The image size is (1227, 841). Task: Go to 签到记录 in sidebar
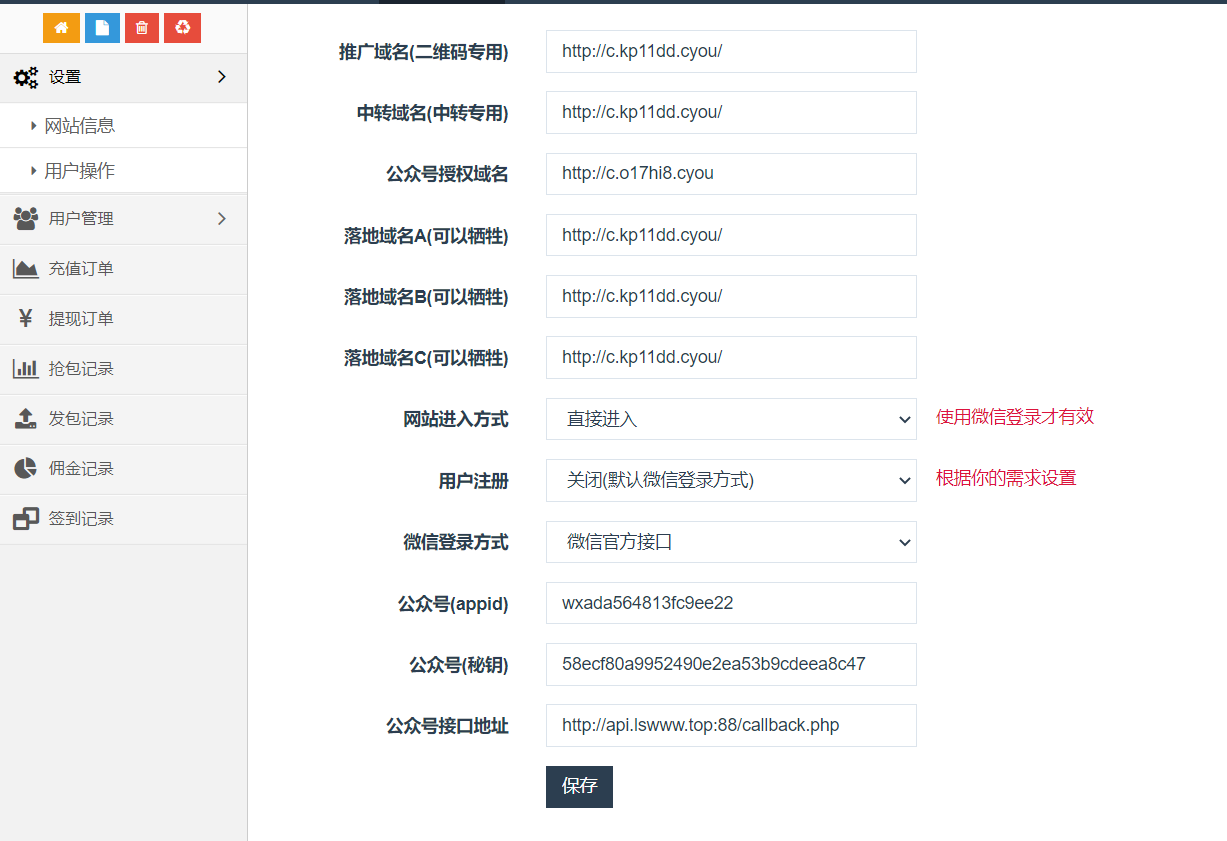click(x=124, y=519)
